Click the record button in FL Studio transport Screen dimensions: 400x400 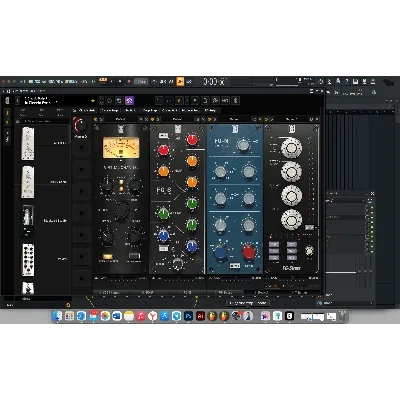click(x=129, y=81)
